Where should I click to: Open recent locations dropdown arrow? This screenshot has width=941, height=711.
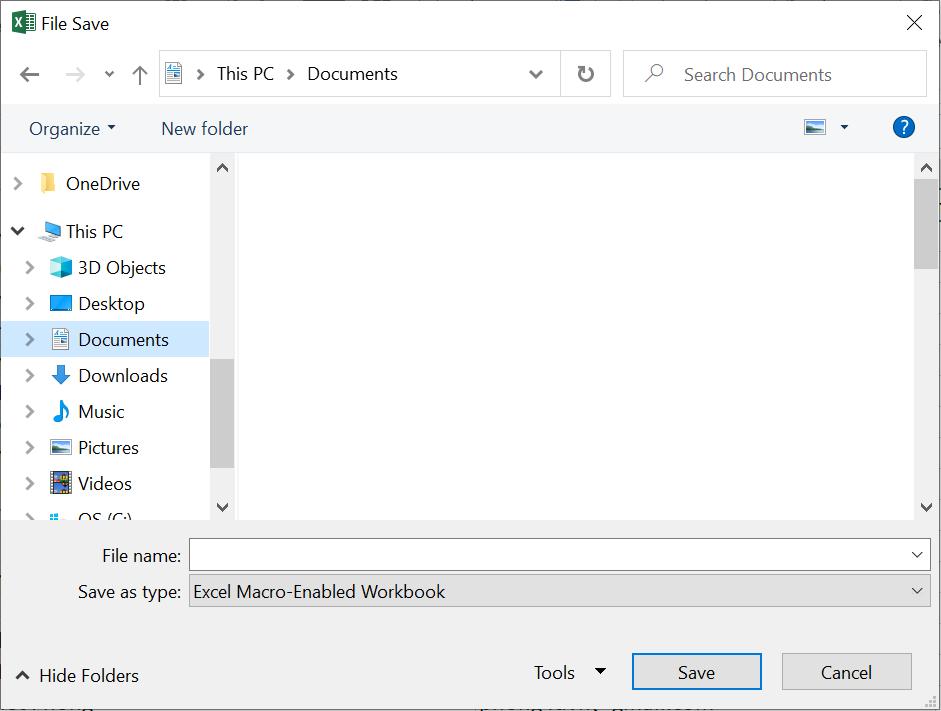(x=109, y=74)
